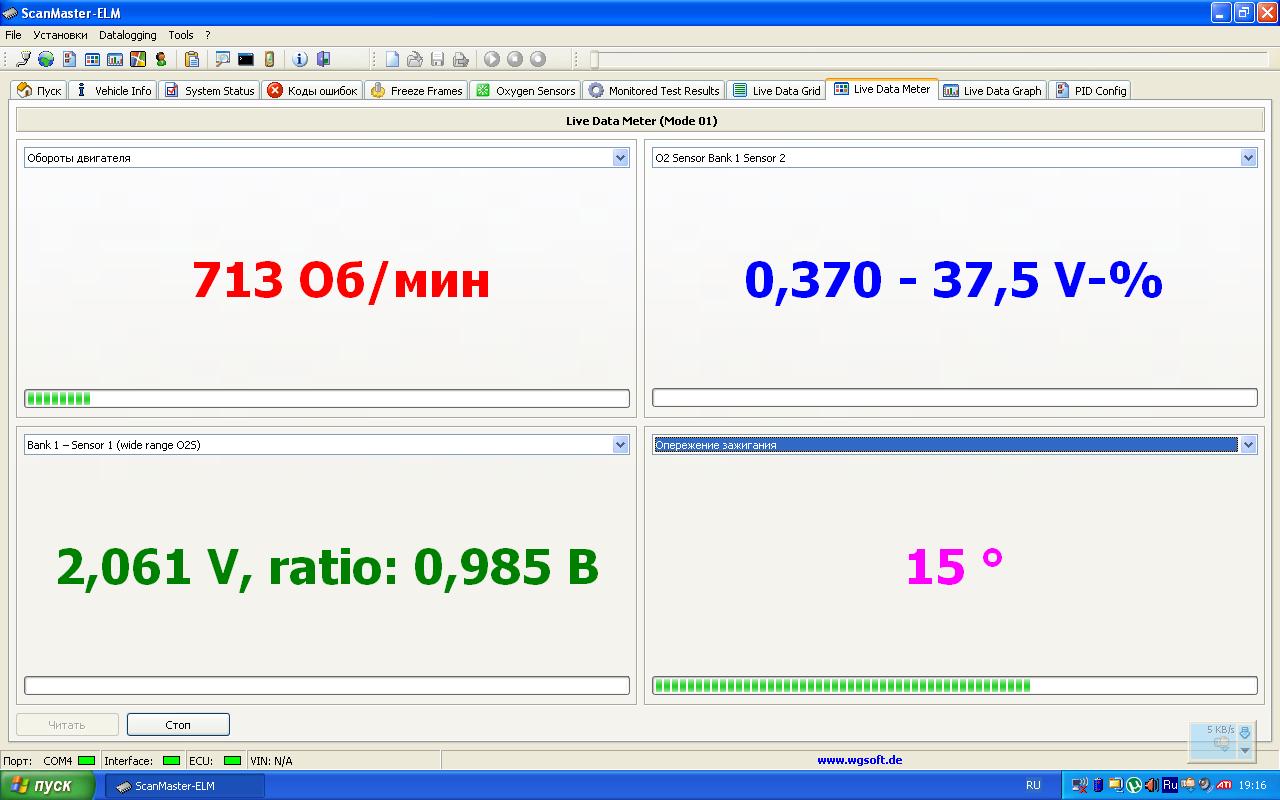Click the magnifier monitor toolbar icon
Viewport: 1280px width, 800px height.
point(222,59)
